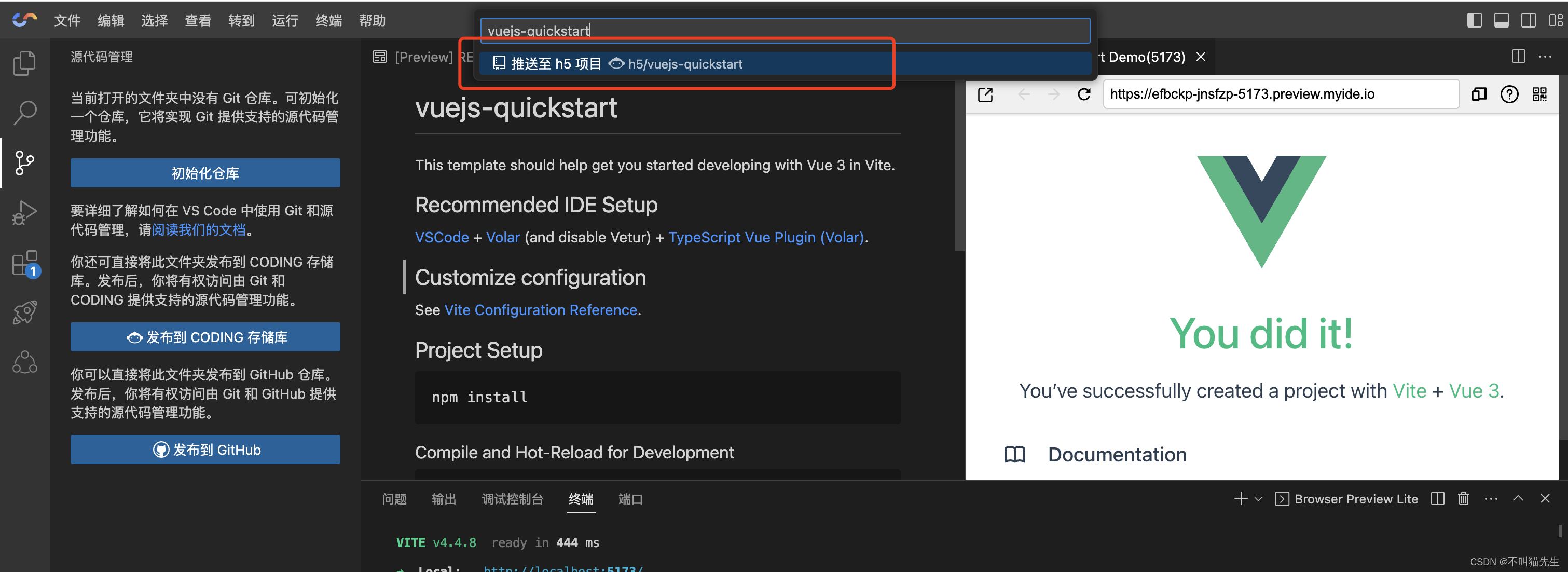Open the customize layout icon
This screenshot has width=1568, height=572.
[x=1555, y=20]
